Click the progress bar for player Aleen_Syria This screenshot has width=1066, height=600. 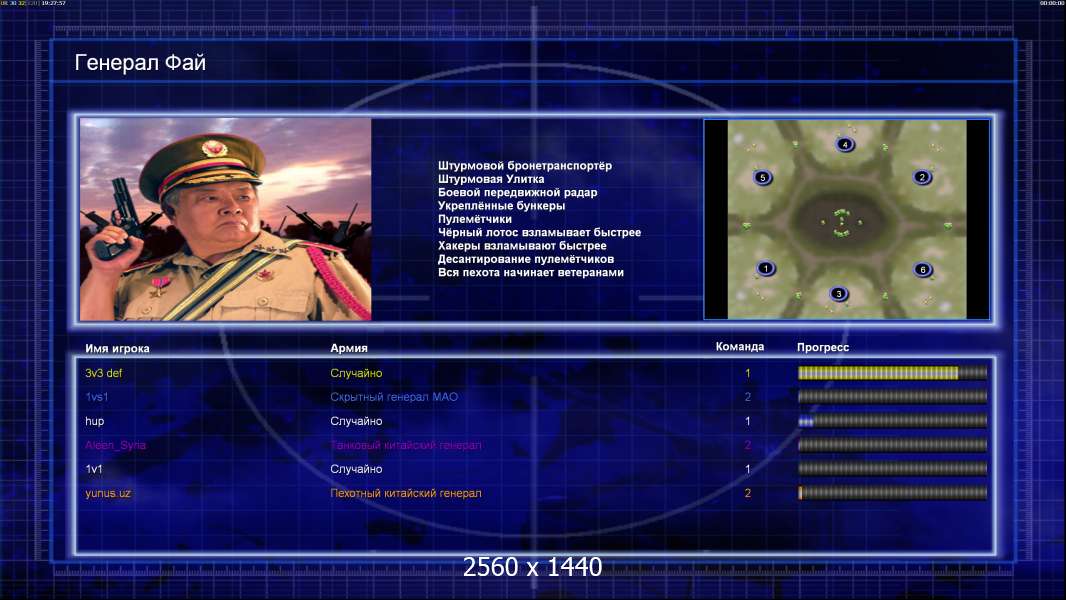click(x=892, y=445)
